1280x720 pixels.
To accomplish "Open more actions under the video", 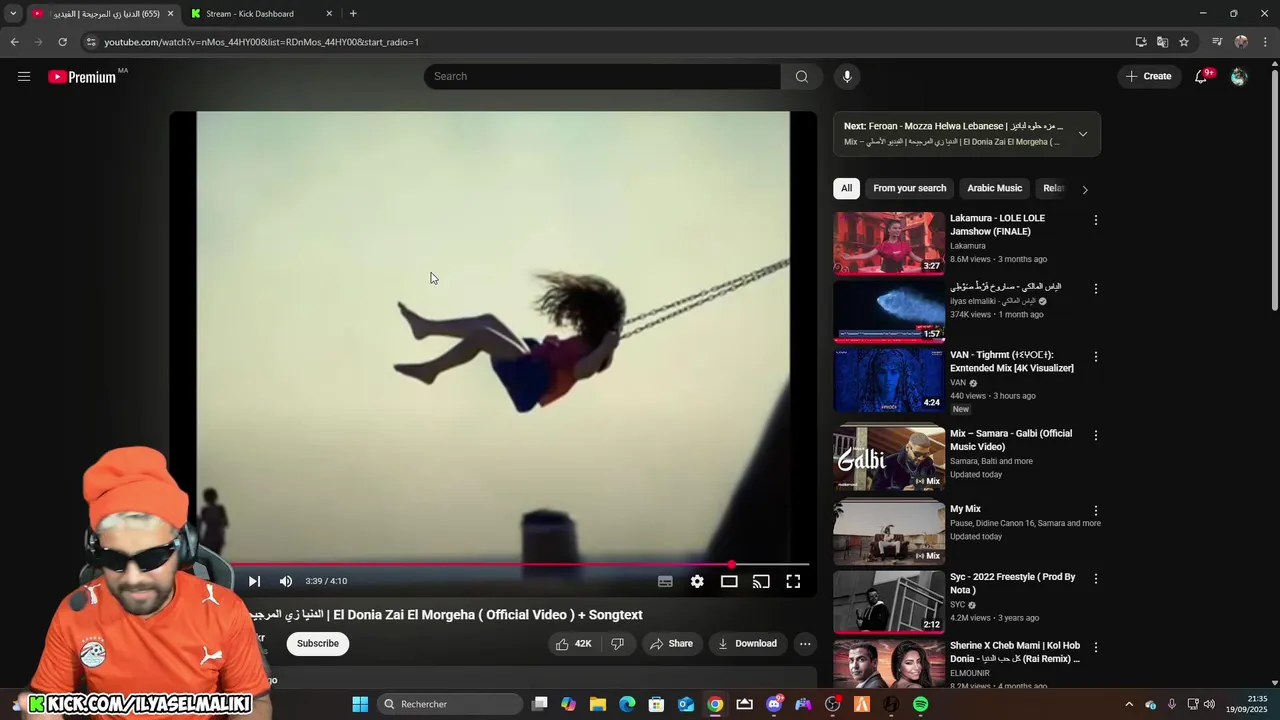I will 805,644.
